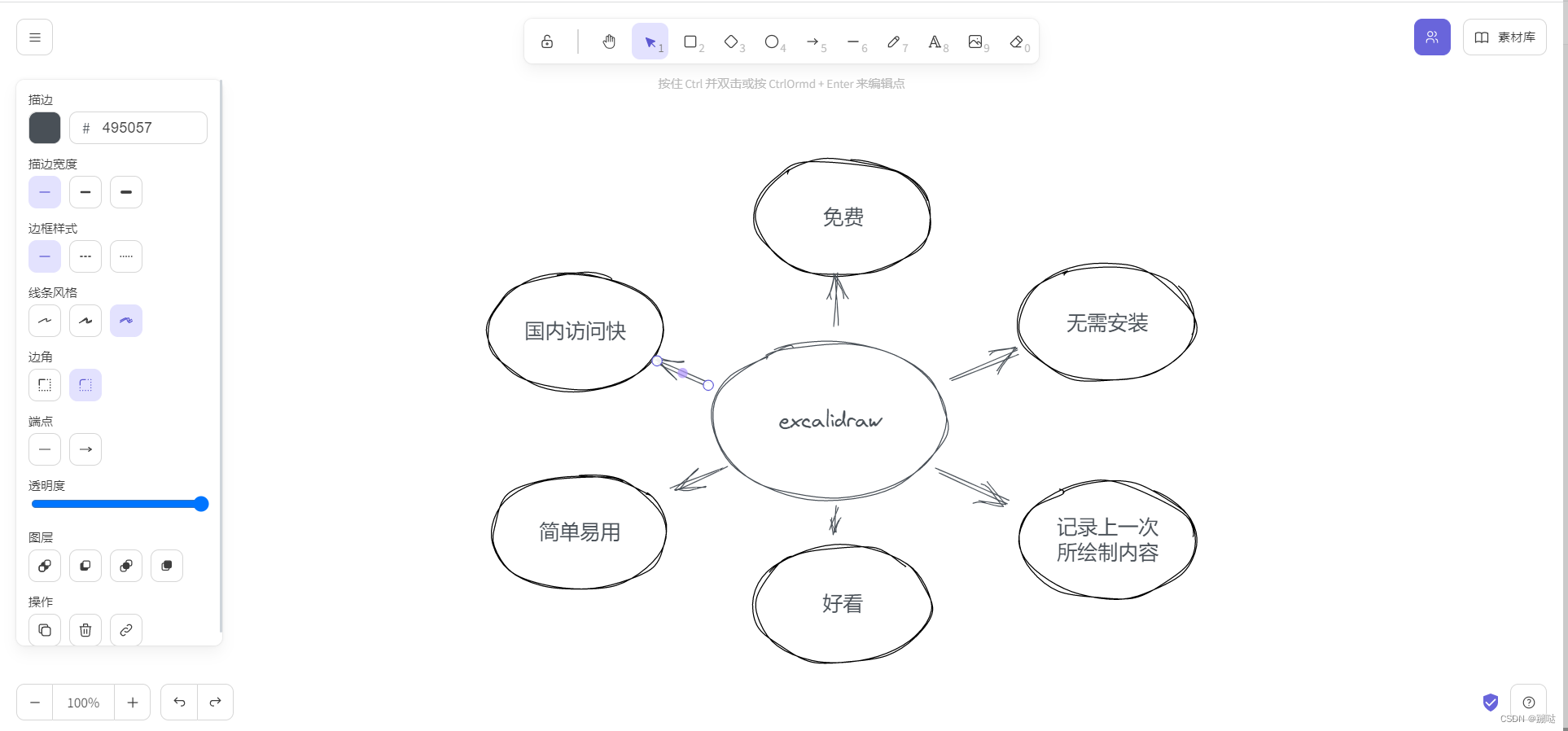1568x731 pixels.
Task: Choose artist sloppiness line style
Action: point(85,321)
